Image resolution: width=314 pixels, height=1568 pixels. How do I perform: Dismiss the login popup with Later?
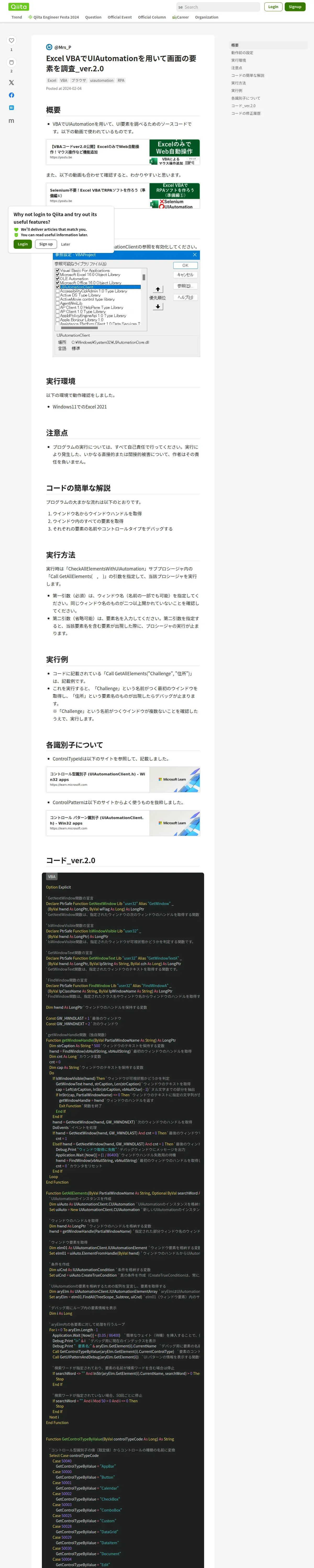pos(65,244)
